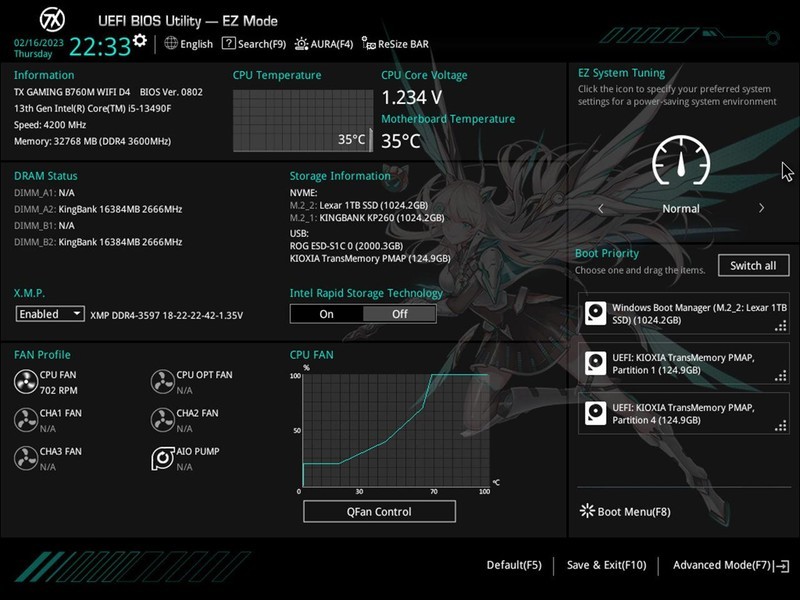Turn Intel Rapid Storage Technology Off
The height and width of the screenshot is (600, 800).
(x=399, y=314)
